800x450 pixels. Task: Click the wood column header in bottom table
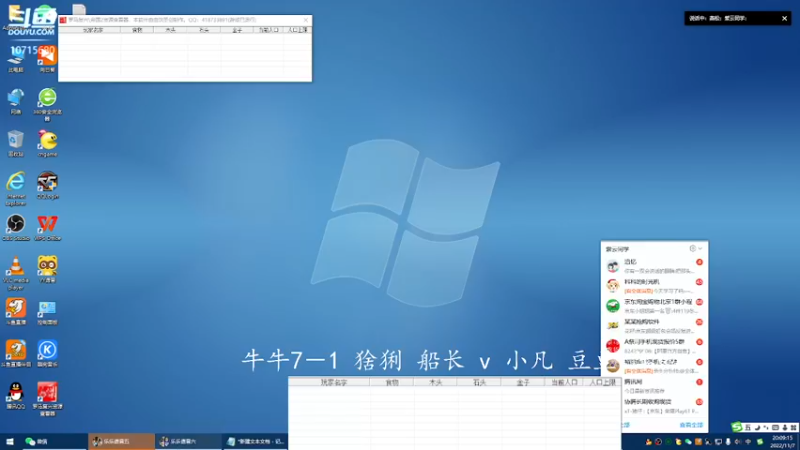[435, 382]
